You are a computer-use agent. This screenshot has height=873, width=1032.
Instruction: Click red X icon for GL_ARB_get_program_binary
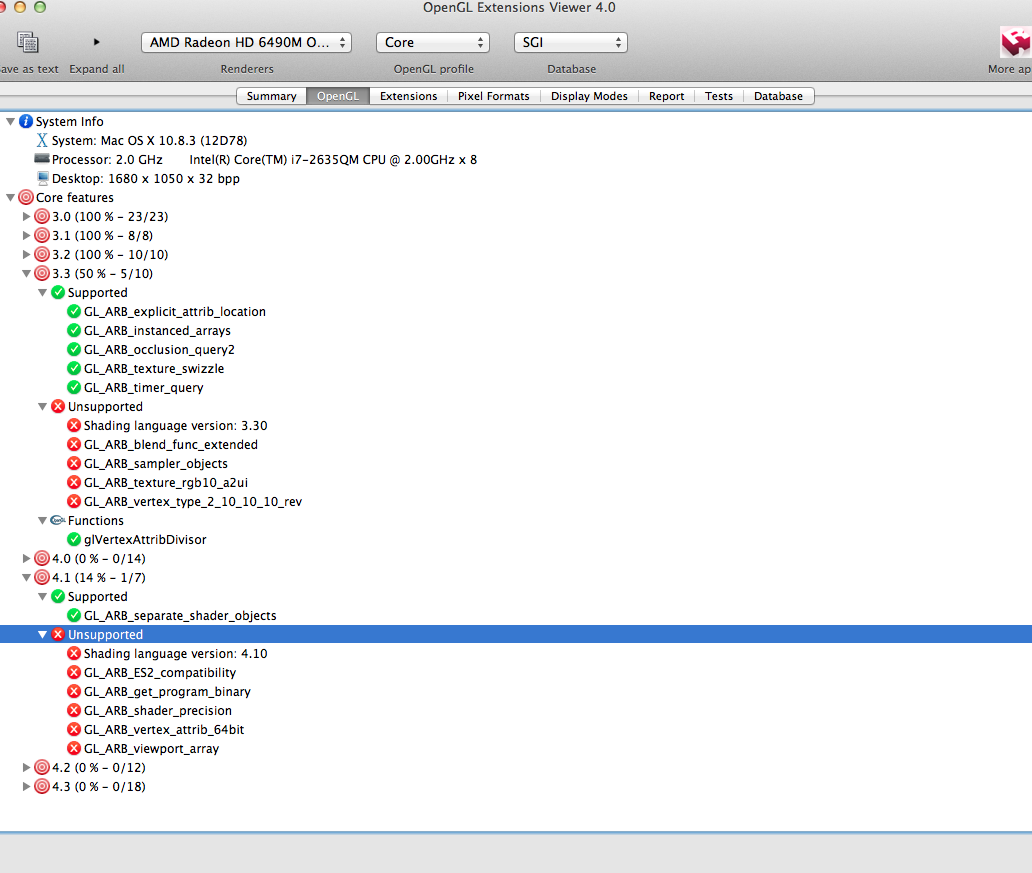point(74,691)
